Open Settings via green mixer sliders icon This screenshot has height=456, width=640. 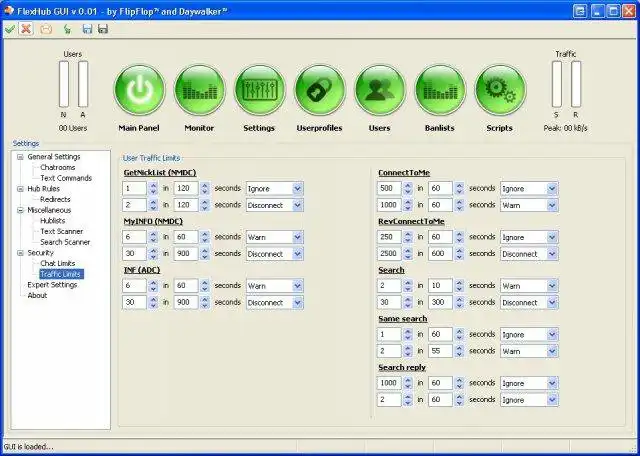(259, 90)
